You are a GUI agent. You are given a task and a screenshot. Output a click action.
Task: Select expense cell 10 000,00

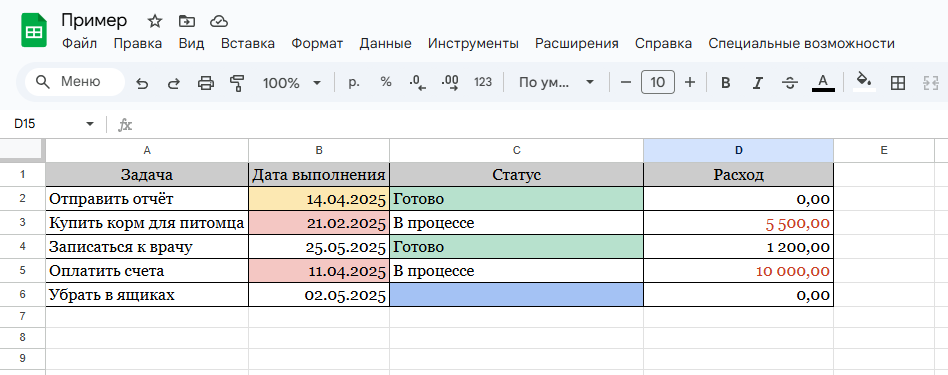tap(738, 271)
